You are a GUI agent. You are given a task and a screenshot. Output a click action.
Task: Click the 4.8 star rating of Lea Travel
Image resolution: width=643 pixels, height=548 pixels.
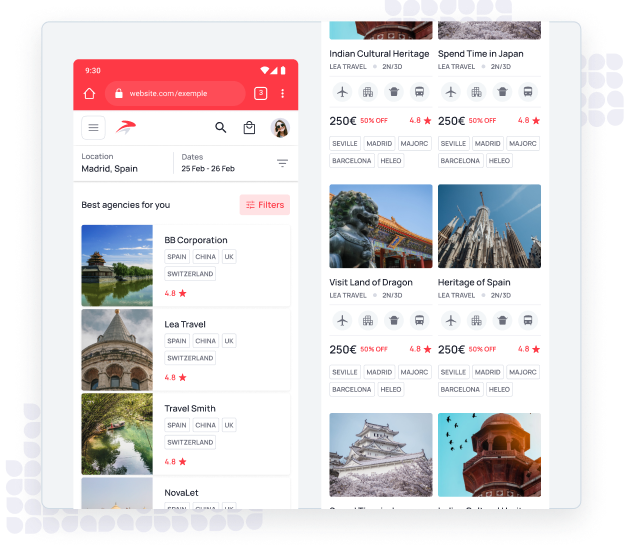pyautogui.click(x=176, y=377)
